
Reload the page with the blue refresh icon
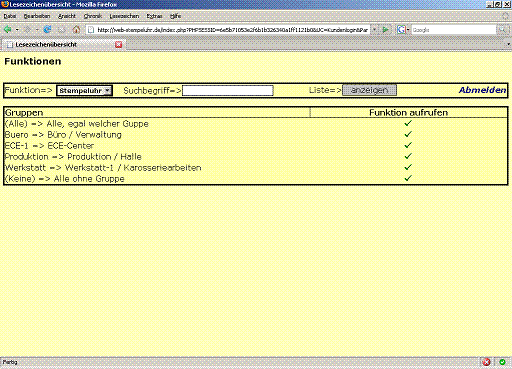pos(47,30)
